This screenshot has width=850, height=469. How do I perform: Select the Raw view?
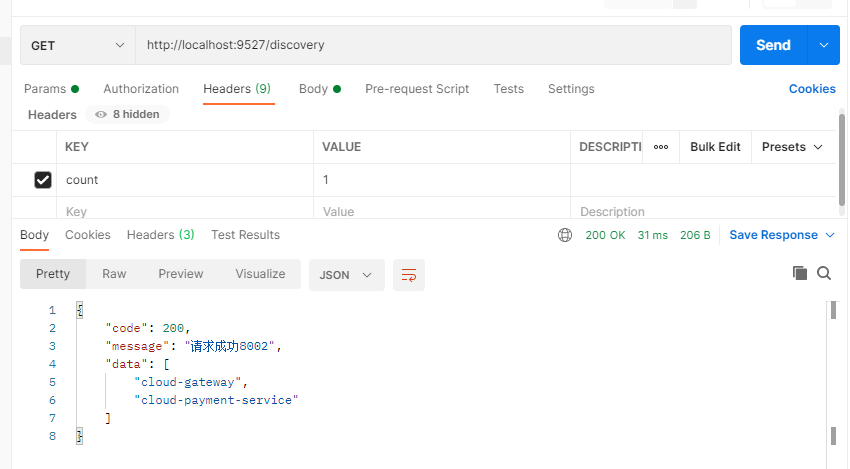point(114,274)
